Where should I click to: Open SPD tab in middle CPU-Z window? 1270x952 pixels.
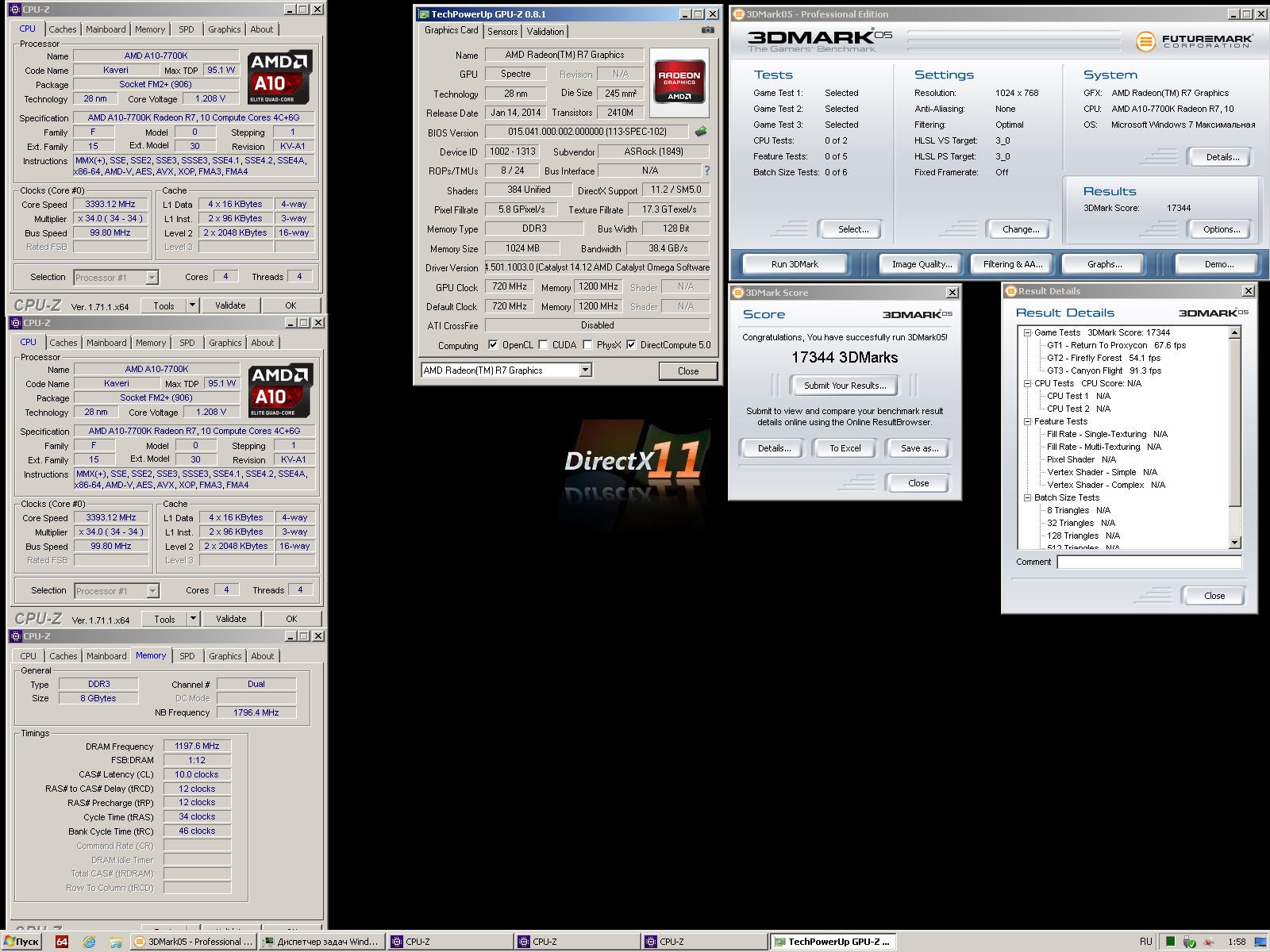coord(187,343)
